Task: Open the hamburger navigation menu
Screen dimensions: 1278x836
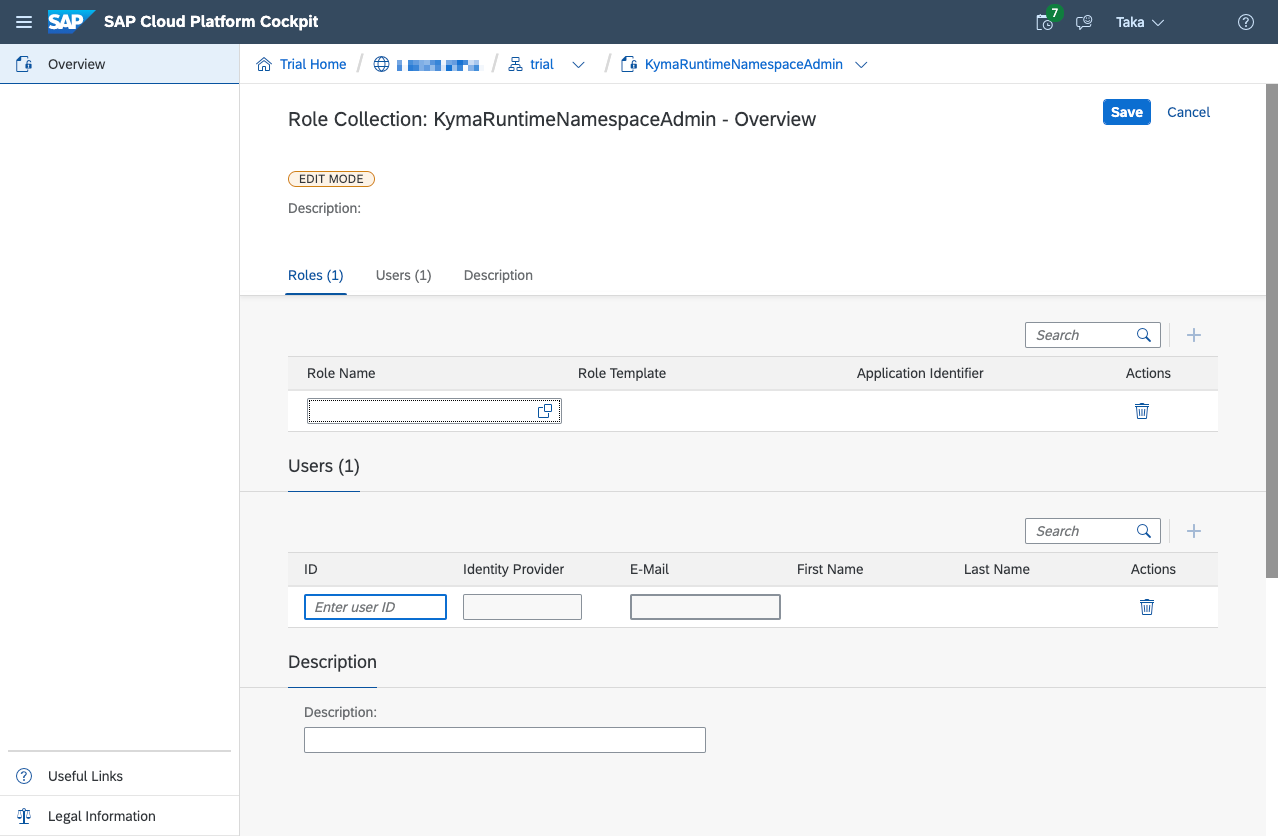Action: [24, 22]
